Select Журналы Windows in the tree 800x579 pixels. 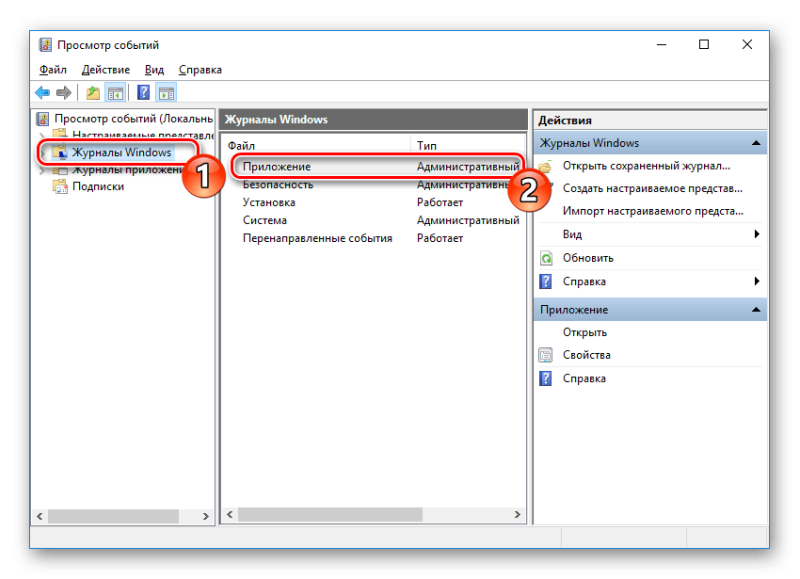(x=121, y=153)
